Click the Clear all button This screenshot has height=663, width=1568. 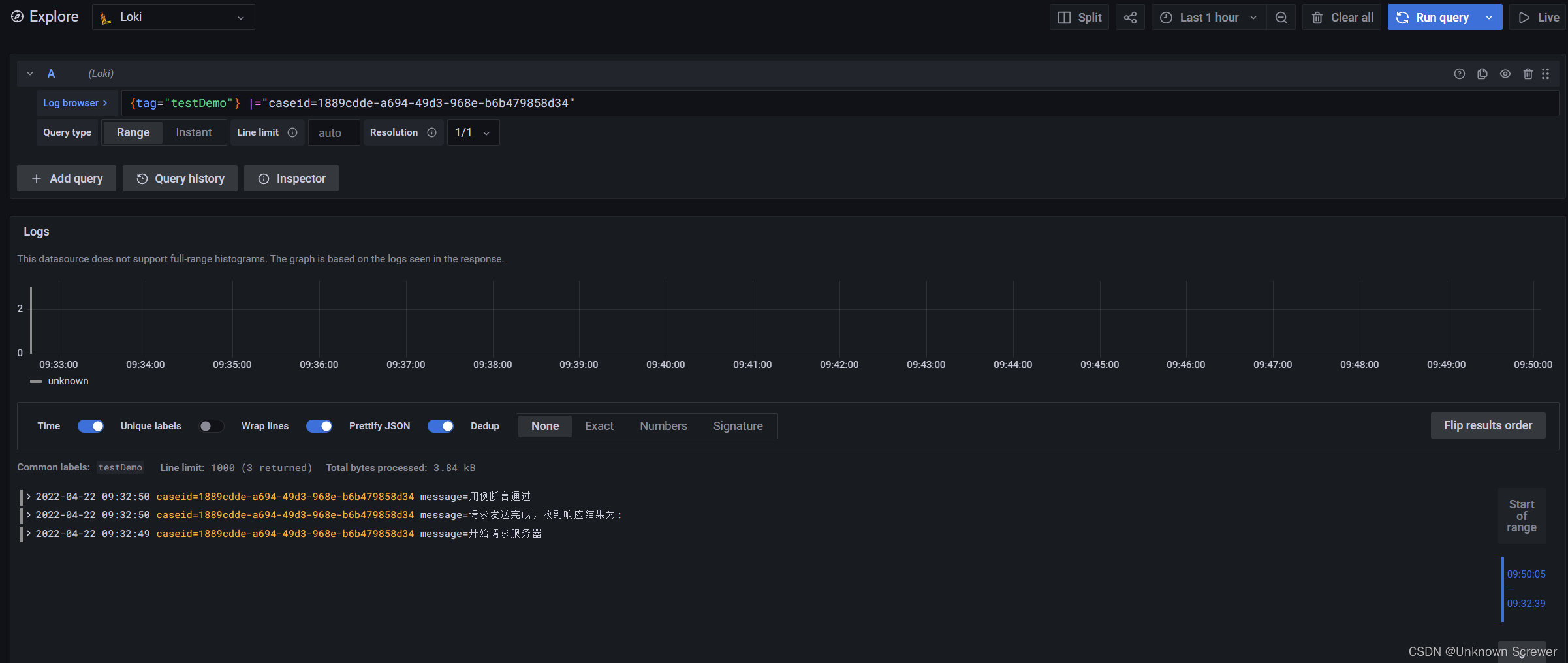point(1341,18)
